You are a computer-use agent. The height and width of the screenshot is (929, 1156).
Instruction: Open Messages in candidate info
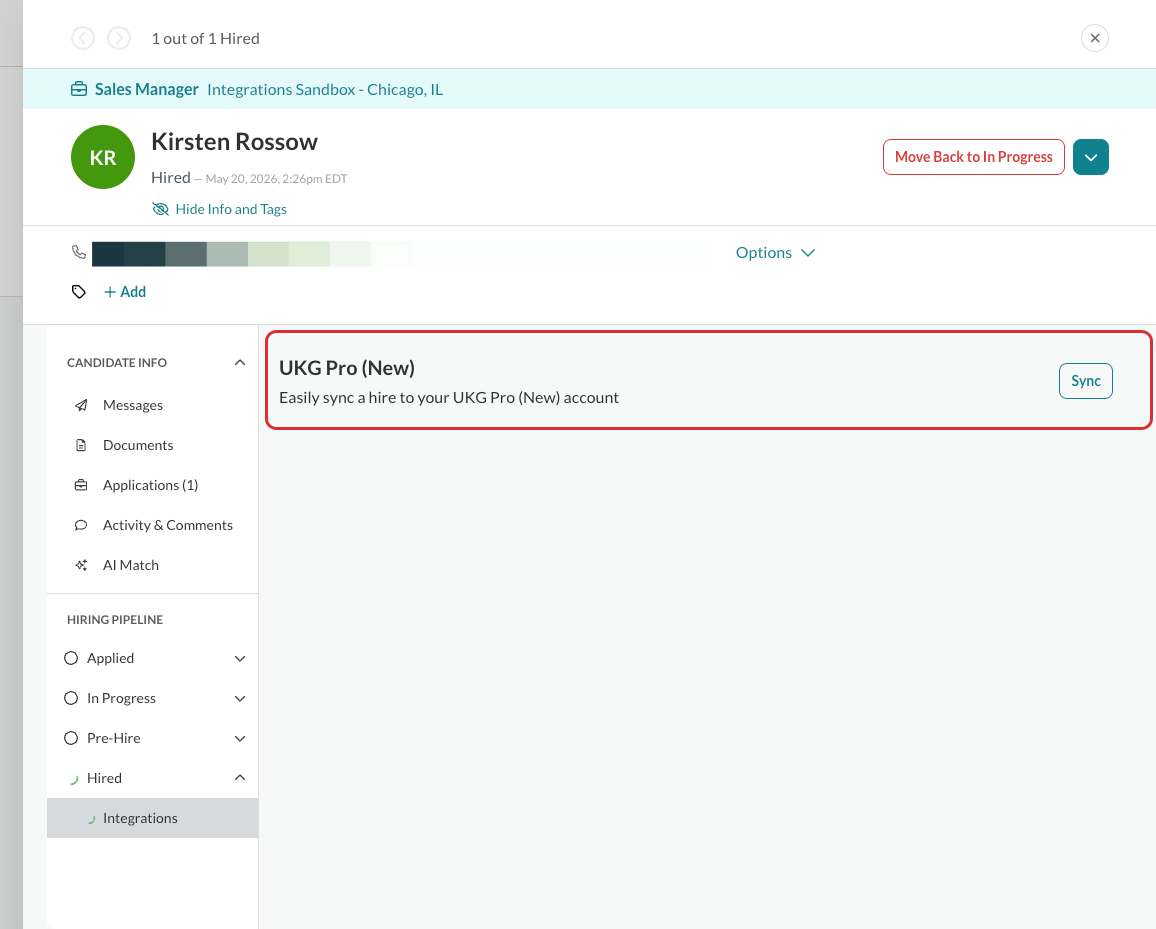click(x=133, y=406)
